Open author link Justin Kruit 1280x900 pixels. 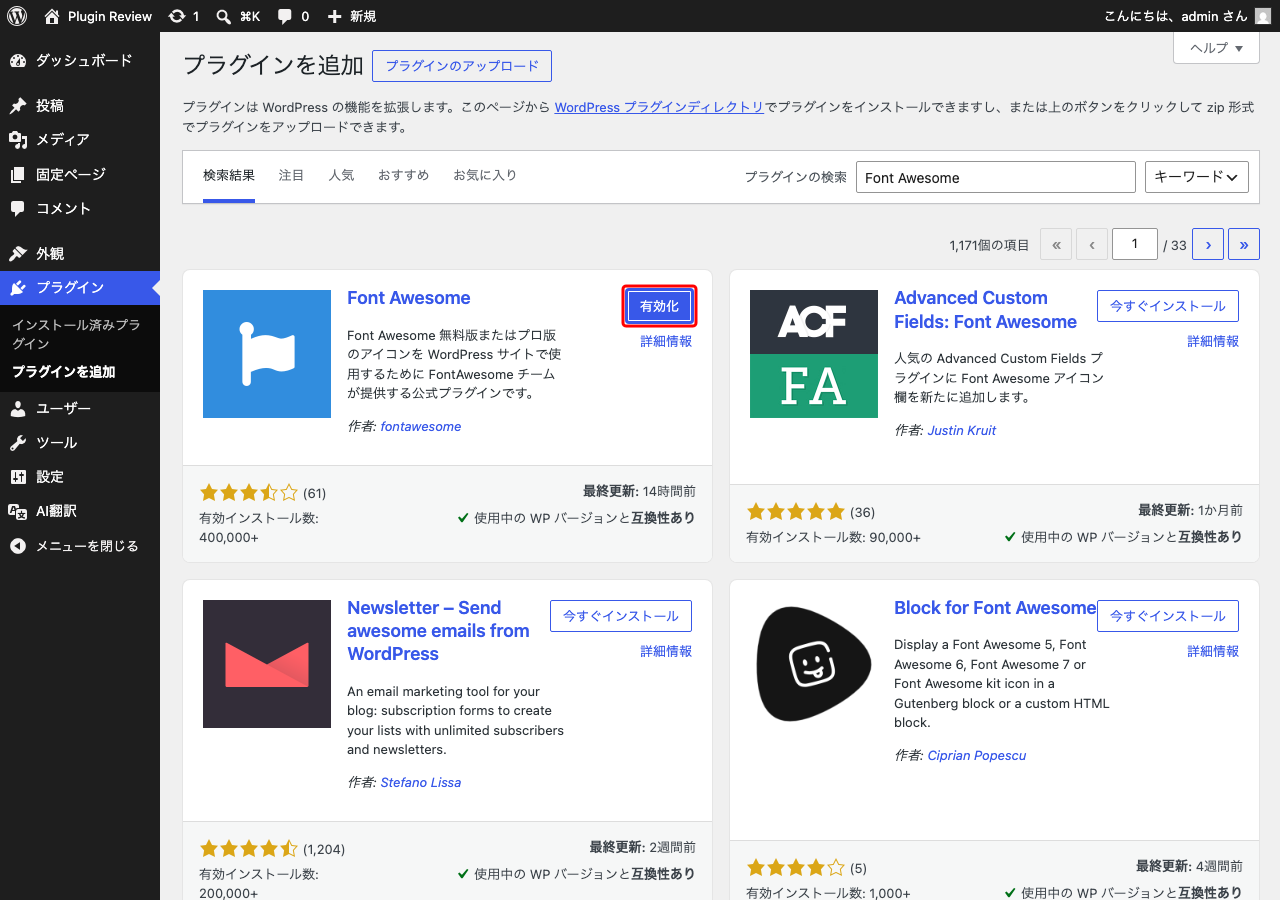(962, 430)
